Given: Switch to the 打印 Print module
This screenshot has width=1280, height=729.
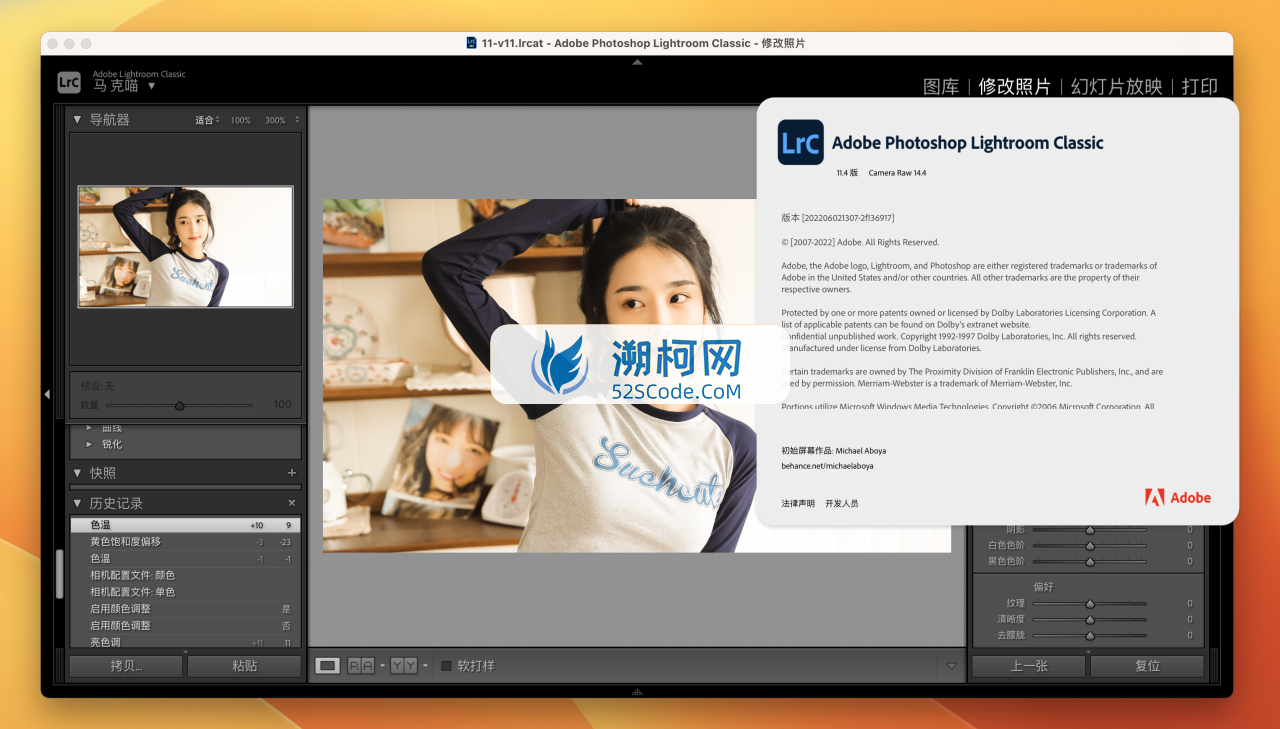Looking at the screenshot, I should pos(1200,87).
